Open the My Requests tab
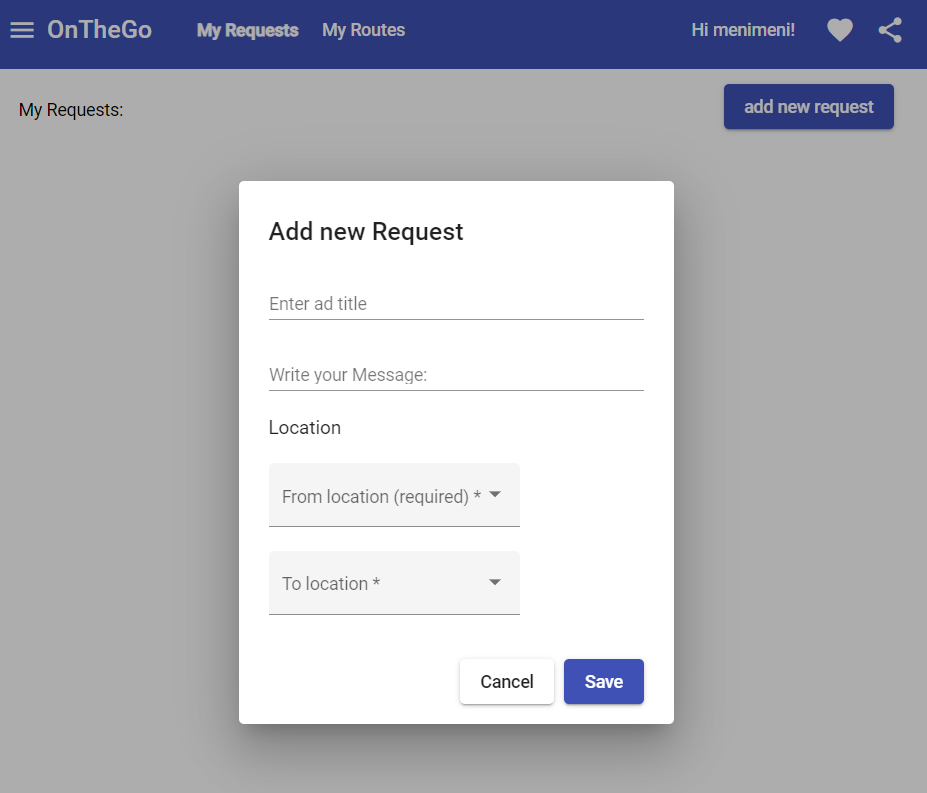Viewport: 927px width, 793px height. tap(247, 30)
